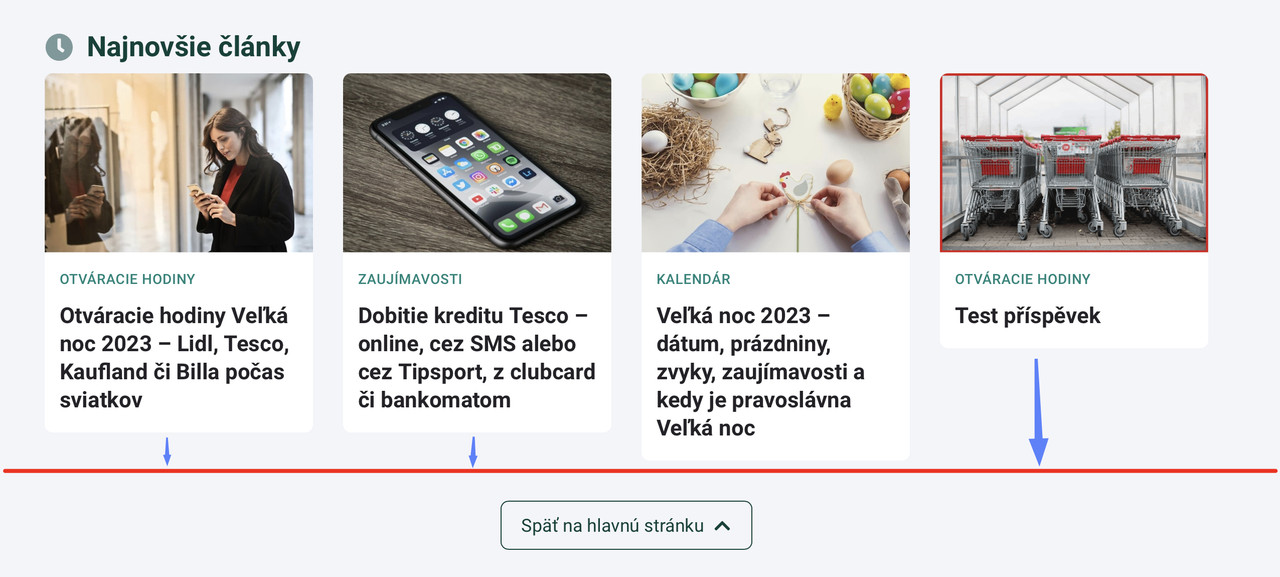Open the Test příspěvek article title
The image size is (1280, 577).
(1028, 316)
